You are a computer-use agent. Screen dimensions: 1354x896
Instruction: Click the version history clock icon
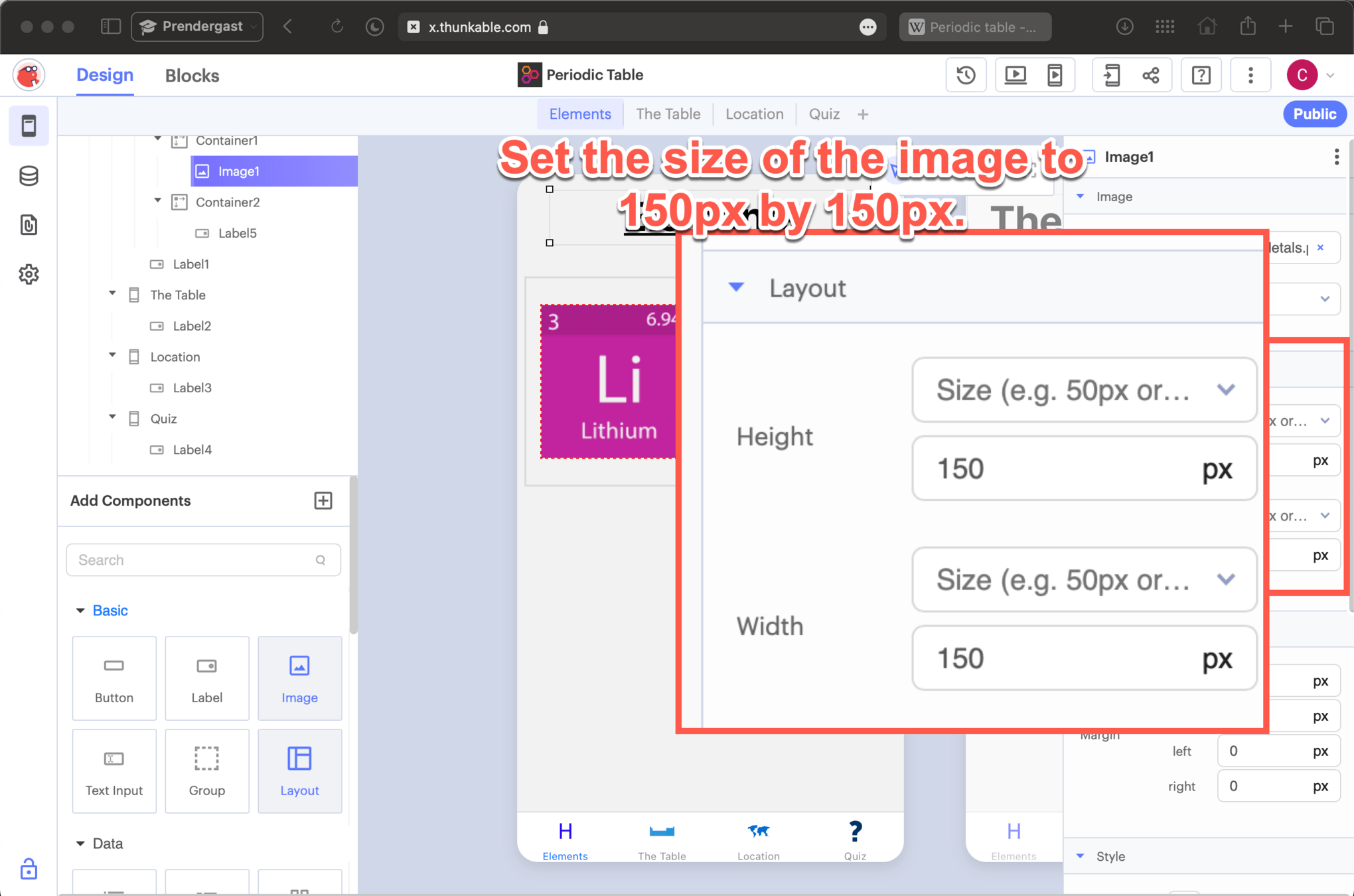[x=966, y=75]
